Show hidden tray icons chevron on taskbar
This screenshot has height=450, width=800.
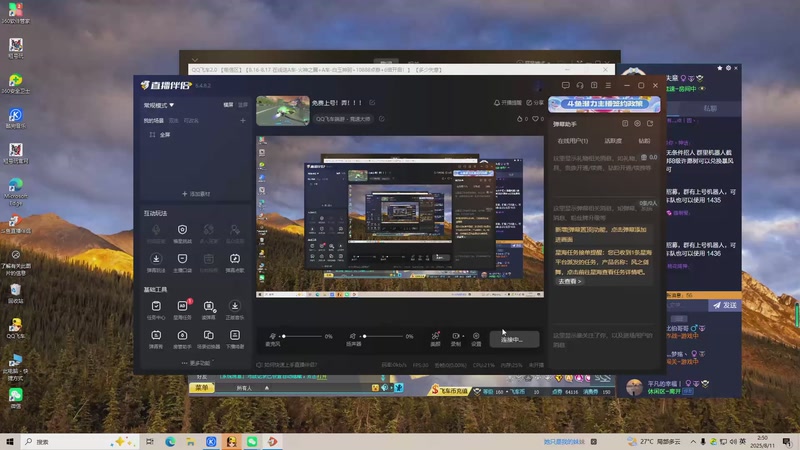pyautogui.click(x=693, y=441)
